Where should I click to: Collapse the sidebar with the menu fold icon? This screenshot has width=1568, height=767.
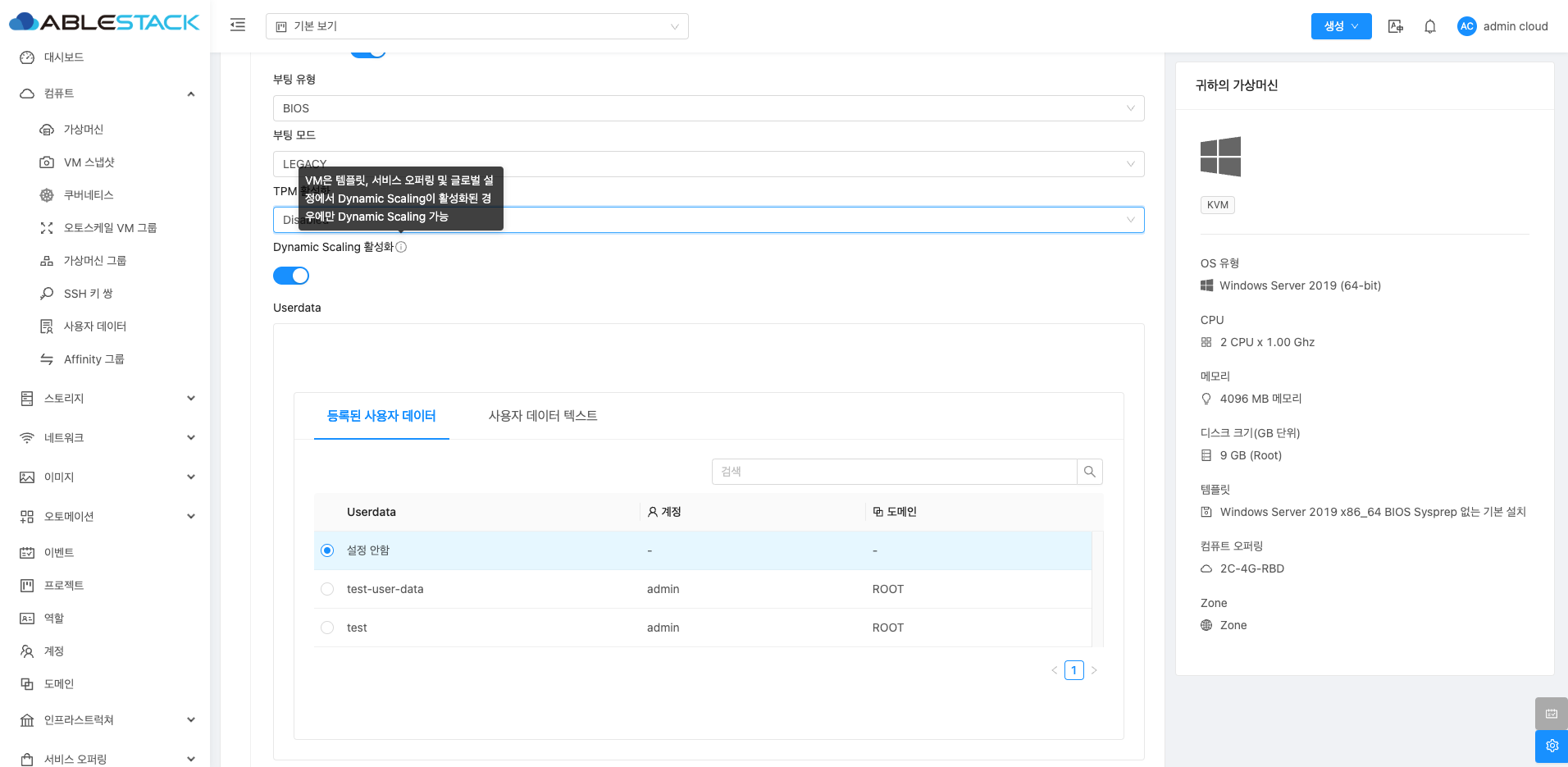238,25
